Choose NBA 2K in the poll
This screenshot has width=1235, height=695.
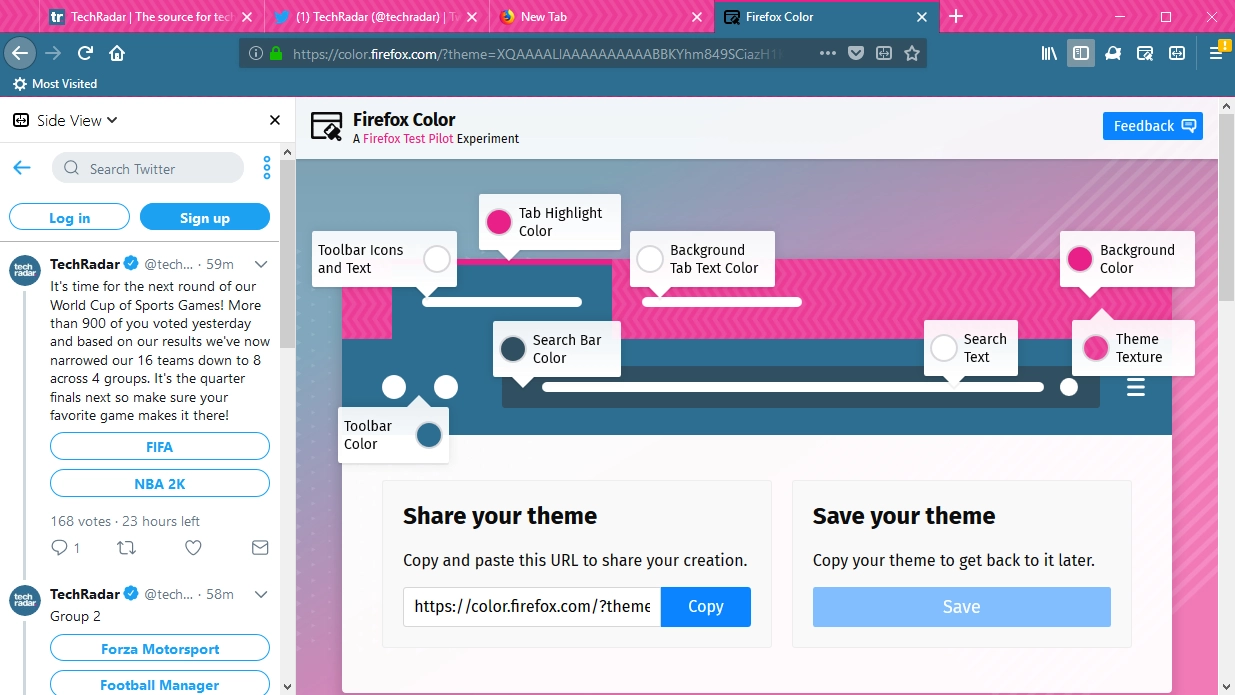160,483
